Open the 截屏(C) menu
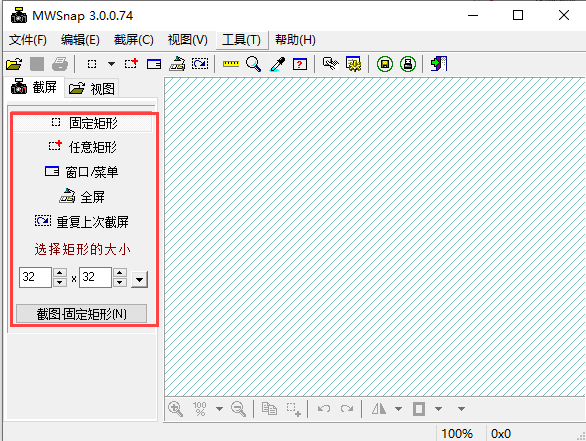 coord(134,40)
